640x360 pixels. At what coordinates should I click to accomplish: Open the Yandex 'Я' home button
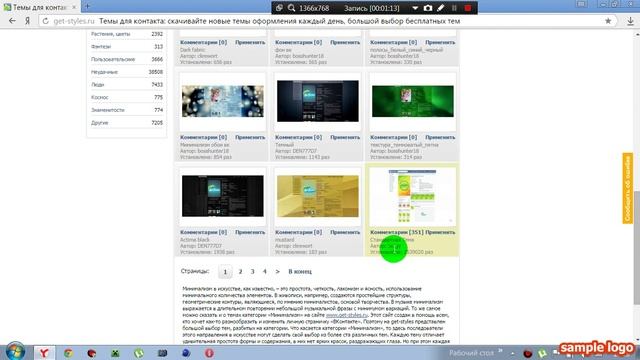pyautogui.click(x=27, y=21)
